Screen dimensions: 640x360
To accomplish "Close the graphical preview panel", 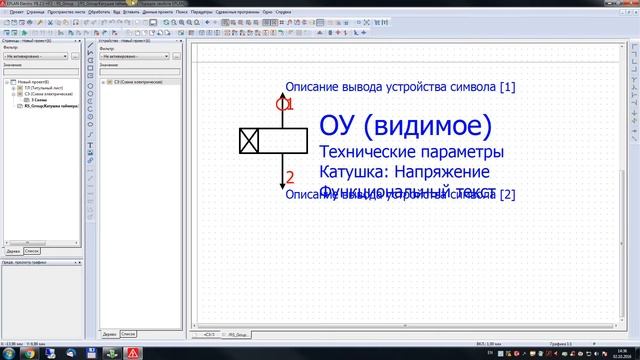I will point(80,262).
